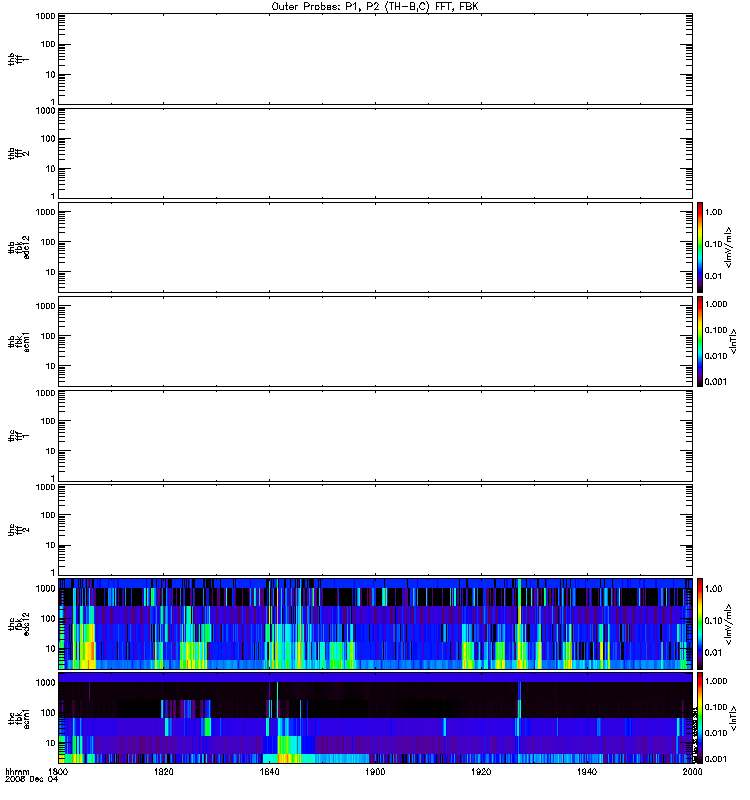Viewport: 750px width, 800px height.
Task: Click inside the thb fbk edc12 panel
Action: pyautogui.click(x=375, y=247)
